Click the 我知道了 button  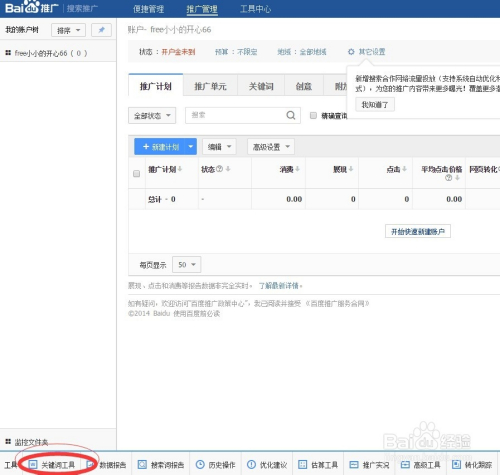(375, 105)
